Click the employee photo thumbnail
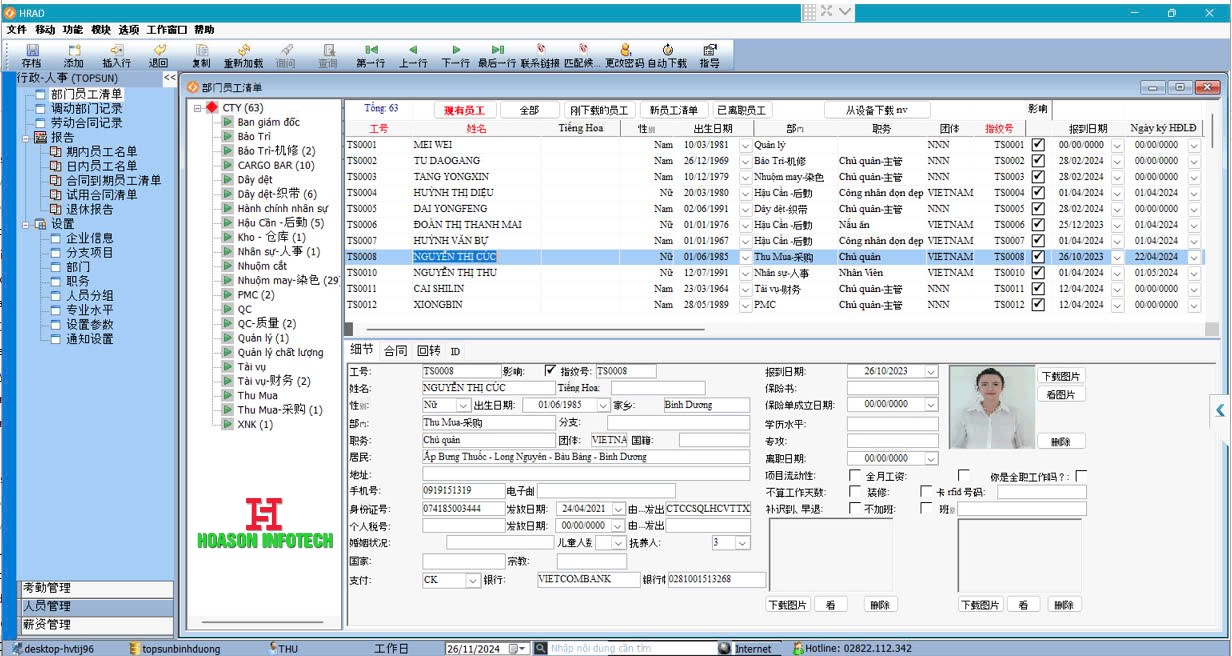 (x=990, y=405)
